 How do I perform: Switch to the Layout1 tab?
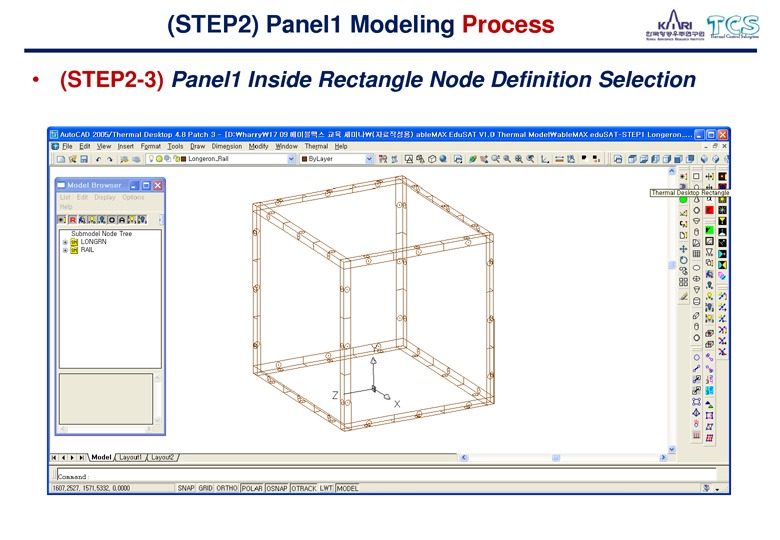[x=130, y=457]
